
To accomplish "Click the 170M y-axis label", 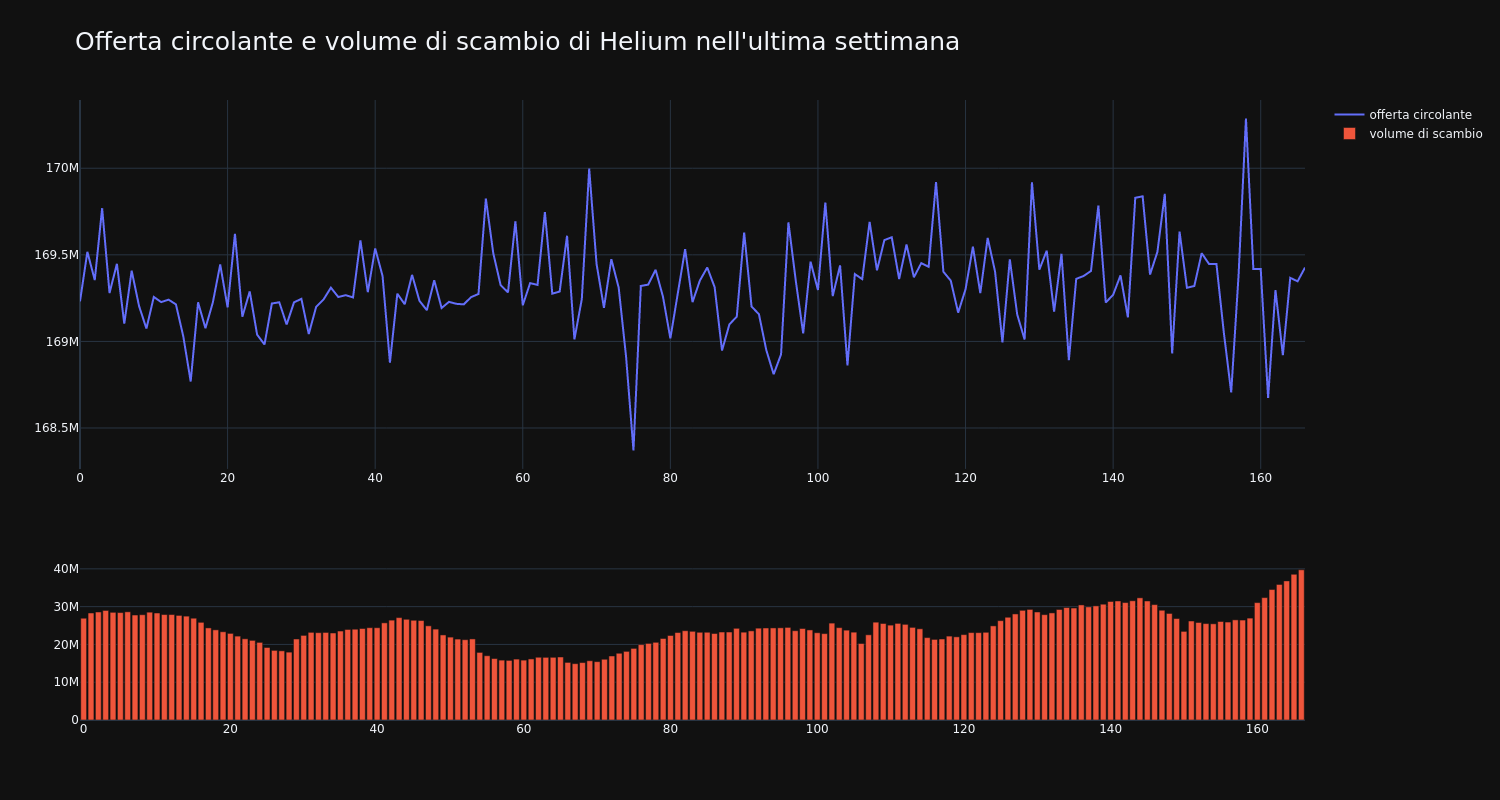I will click(x=62, y=168).
